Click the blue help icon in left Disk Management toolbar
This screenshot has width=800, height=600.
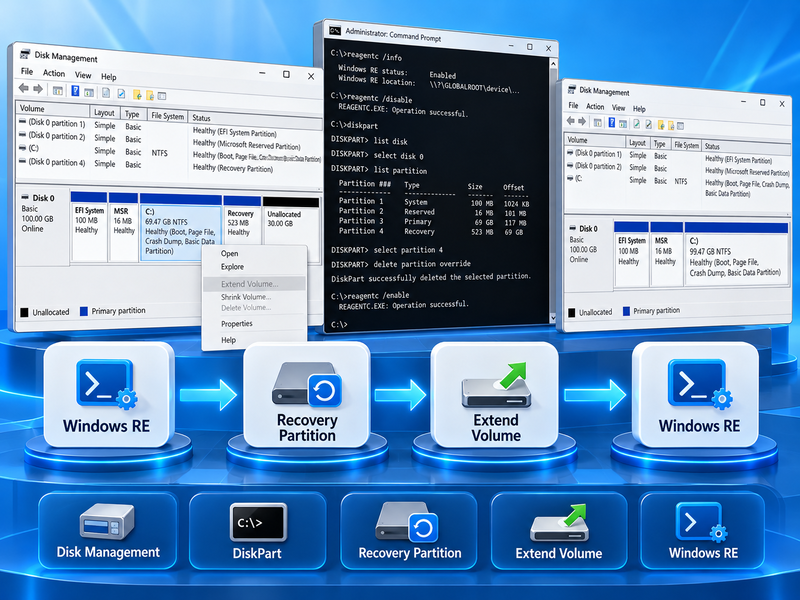(x=75, y=91)
